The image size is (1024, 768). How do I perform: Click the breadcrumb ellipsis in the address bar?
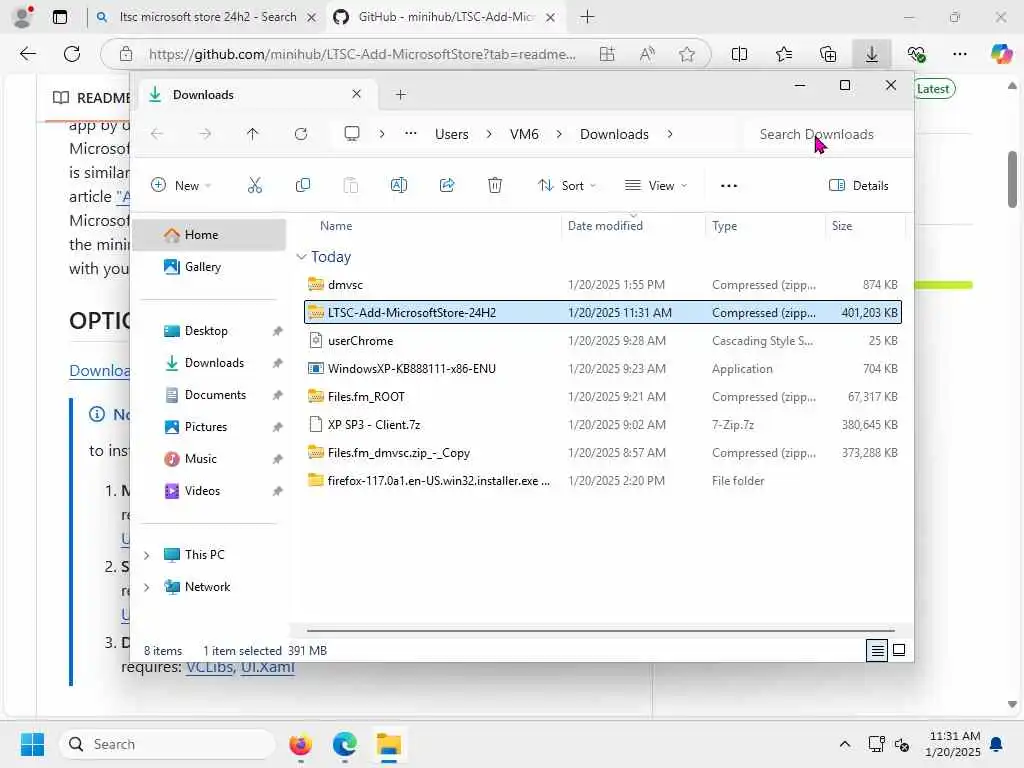pos(410,134)
